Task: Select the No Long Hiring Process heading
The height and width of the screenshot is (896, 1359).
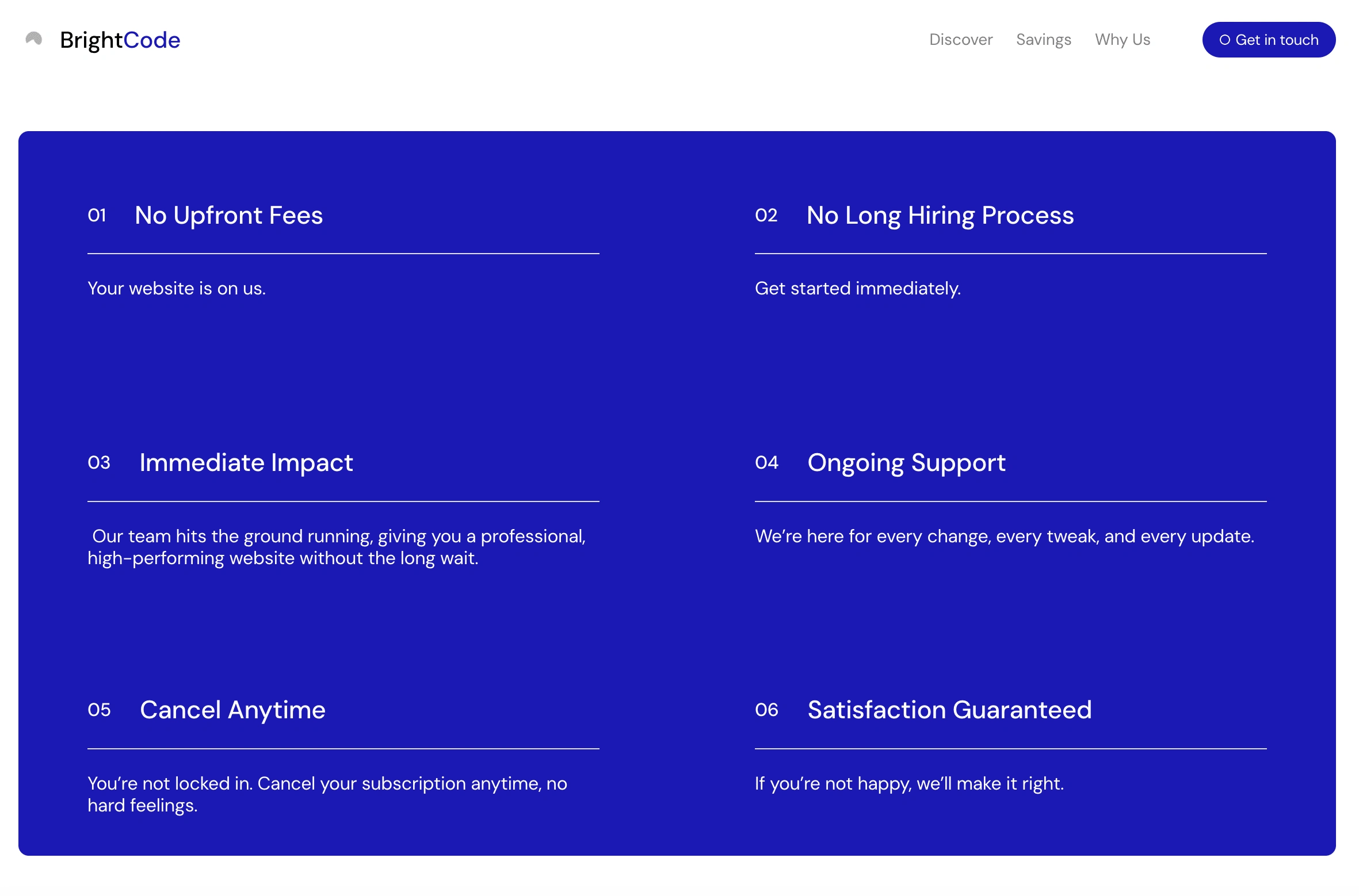Action: pos(940,216)
